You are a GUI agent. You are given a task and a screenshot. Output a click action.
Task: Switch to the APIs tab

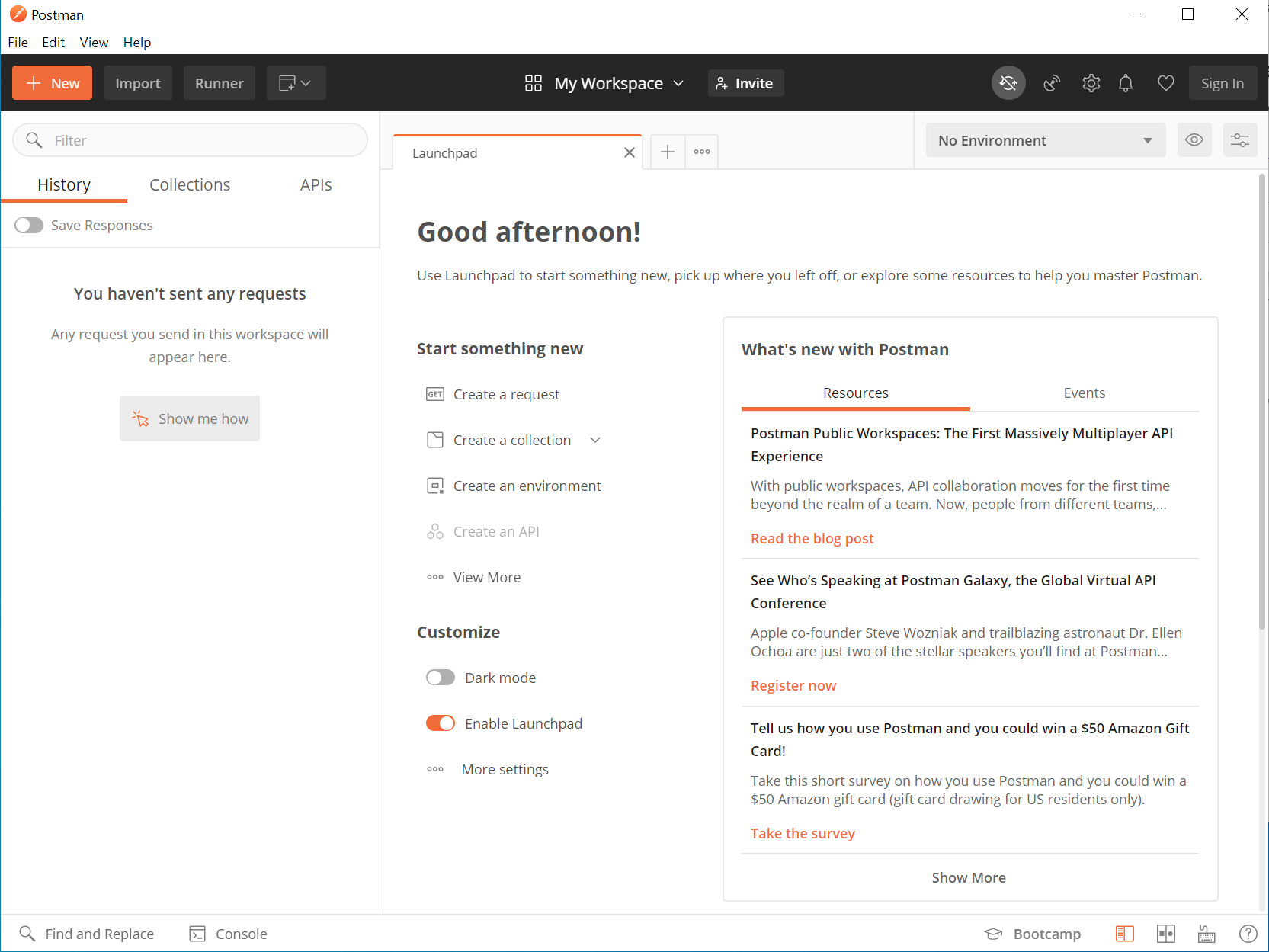click(x=316, y=185)
